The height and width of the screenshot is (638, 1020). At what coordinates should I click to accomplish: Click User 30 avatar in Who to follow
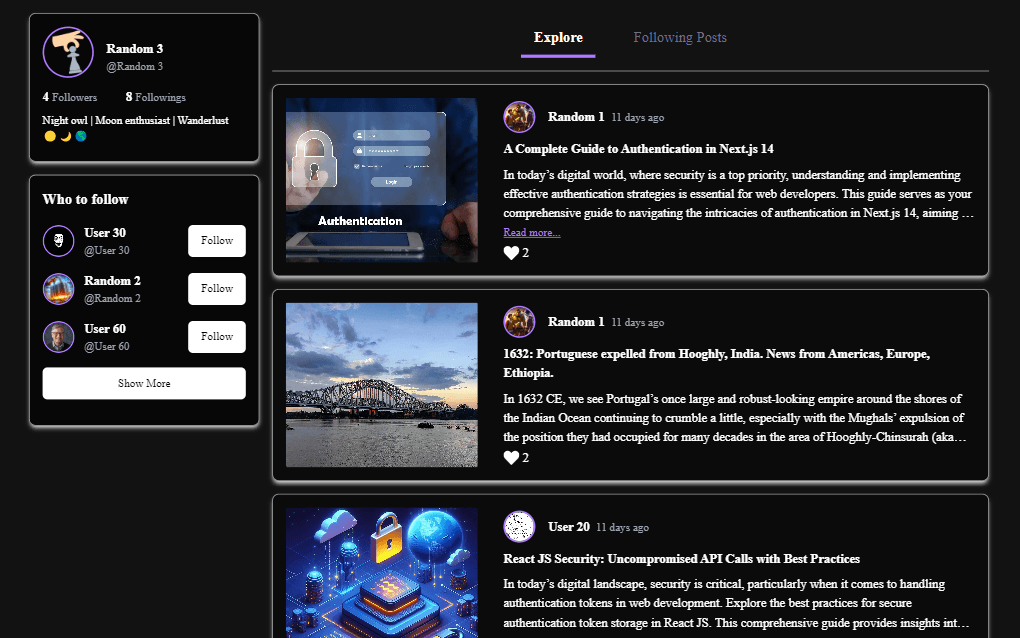coord(59,241)
